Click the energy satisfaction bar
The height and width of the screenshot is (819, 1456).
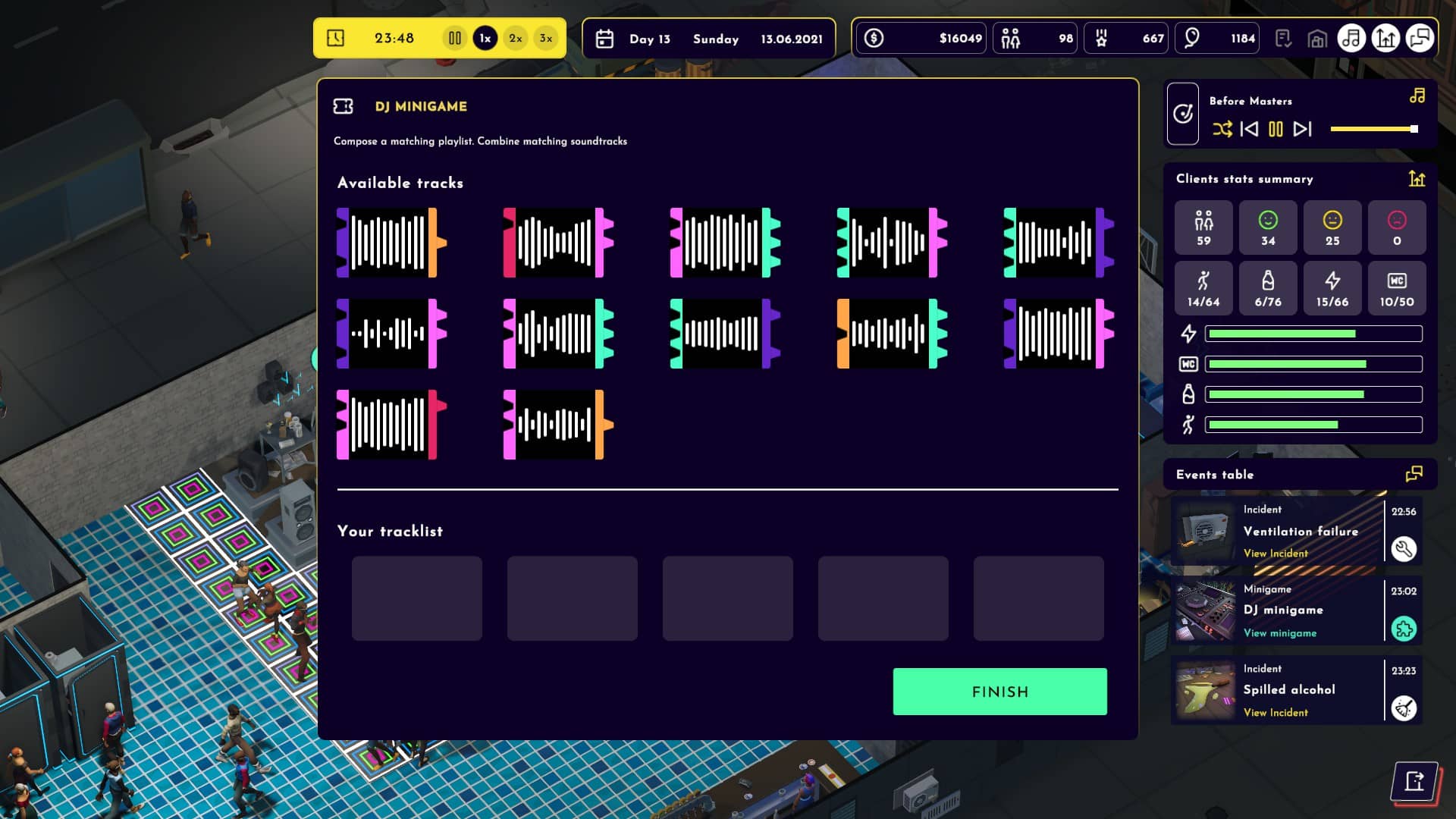pos(1313,334)
